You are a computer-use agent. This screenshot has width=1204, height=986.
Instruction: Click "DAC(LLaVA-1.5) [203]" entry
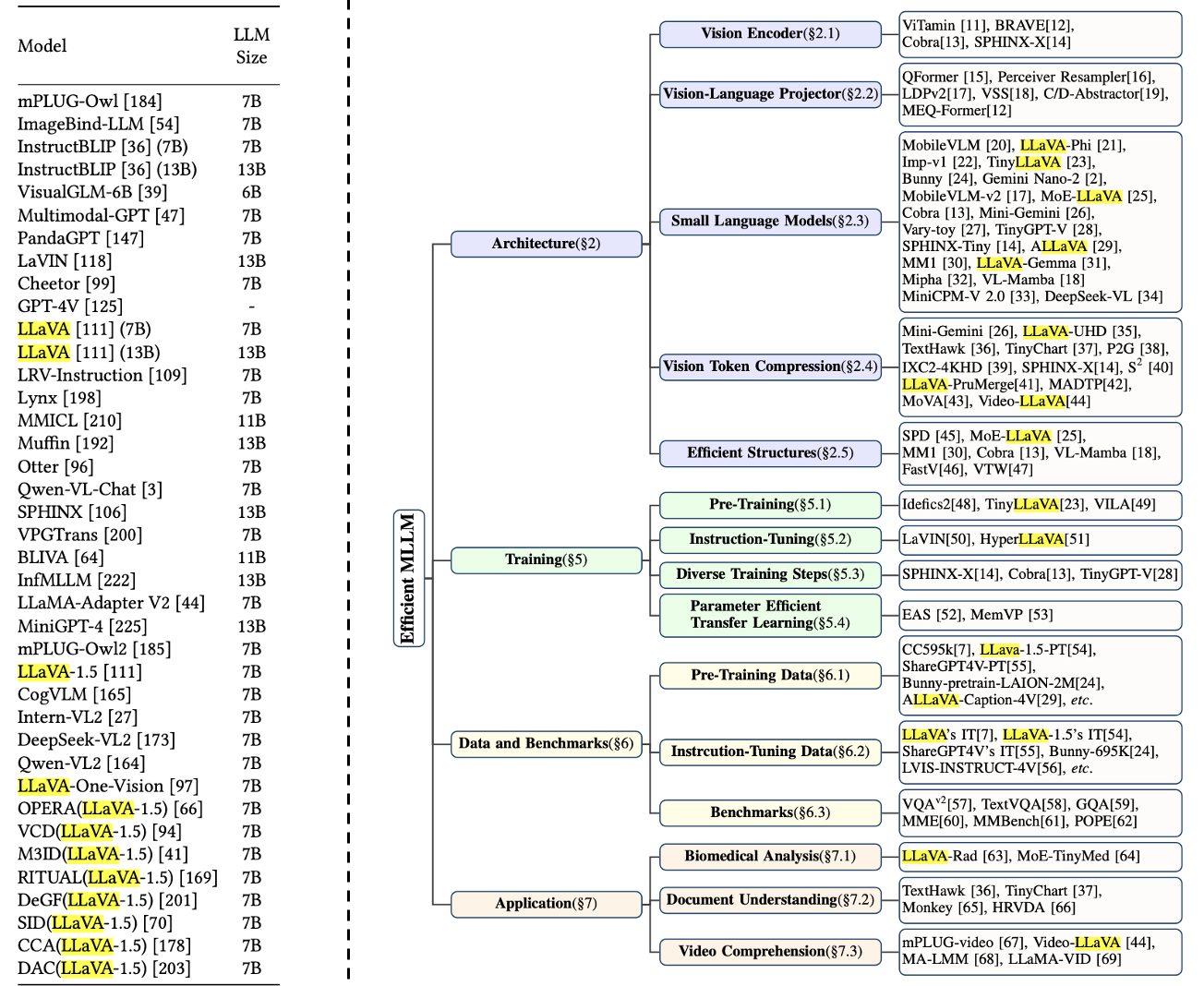(104, 968)
